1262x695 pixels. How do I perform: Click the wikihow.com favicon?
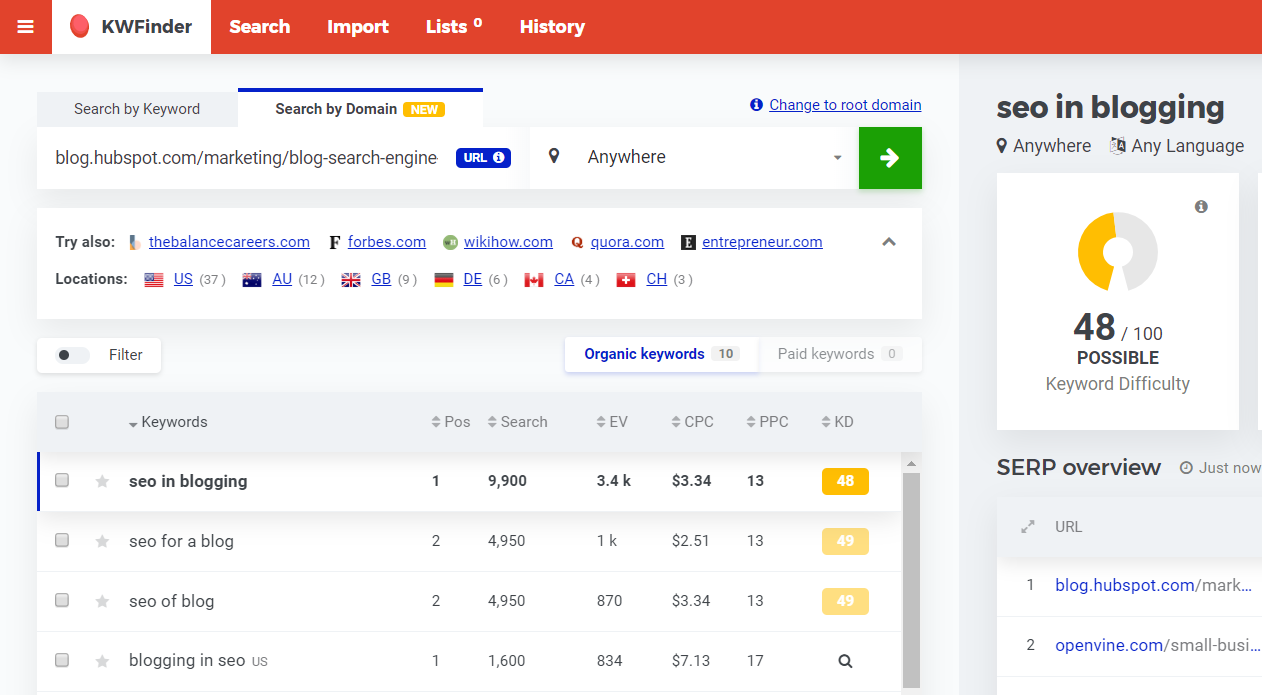[x=450, y=242]
